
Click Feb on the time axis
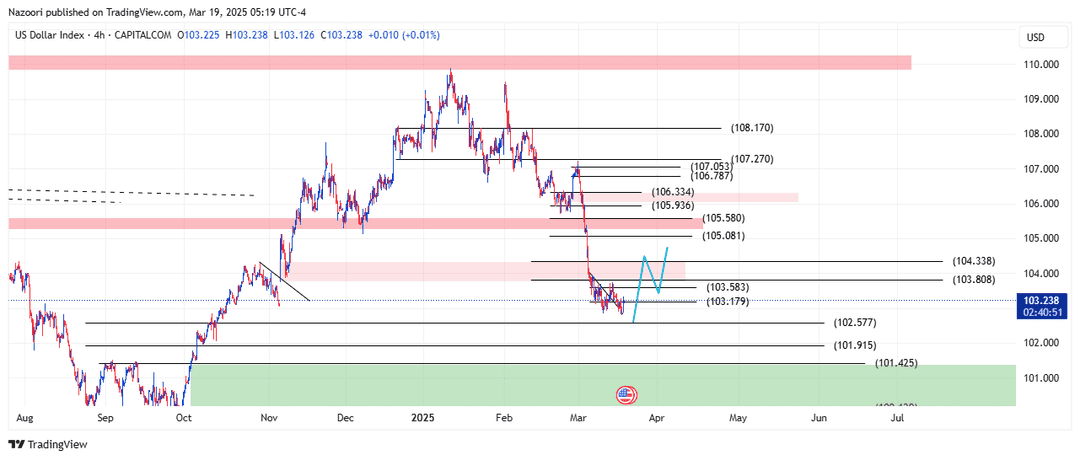(505, 418)
